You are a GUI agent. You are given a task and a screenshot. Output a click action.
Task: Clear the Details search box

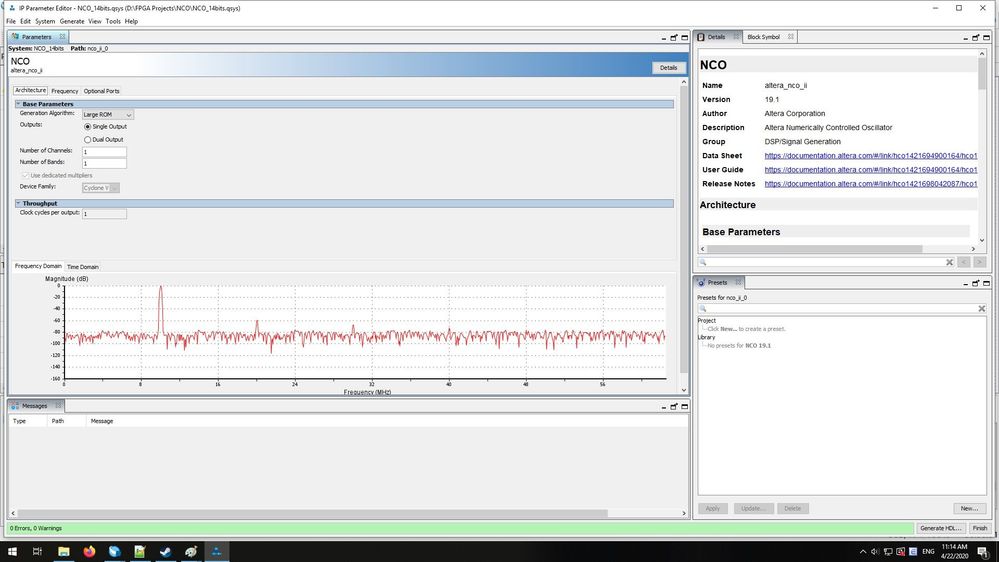click(x=949, y=262)
